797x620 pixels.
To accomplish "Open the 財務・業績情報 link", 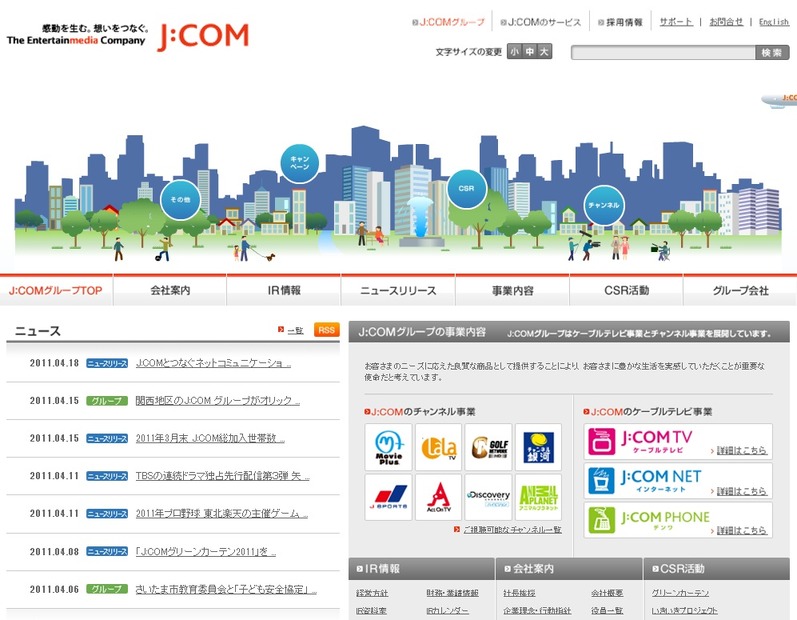I will coord(452,593).
